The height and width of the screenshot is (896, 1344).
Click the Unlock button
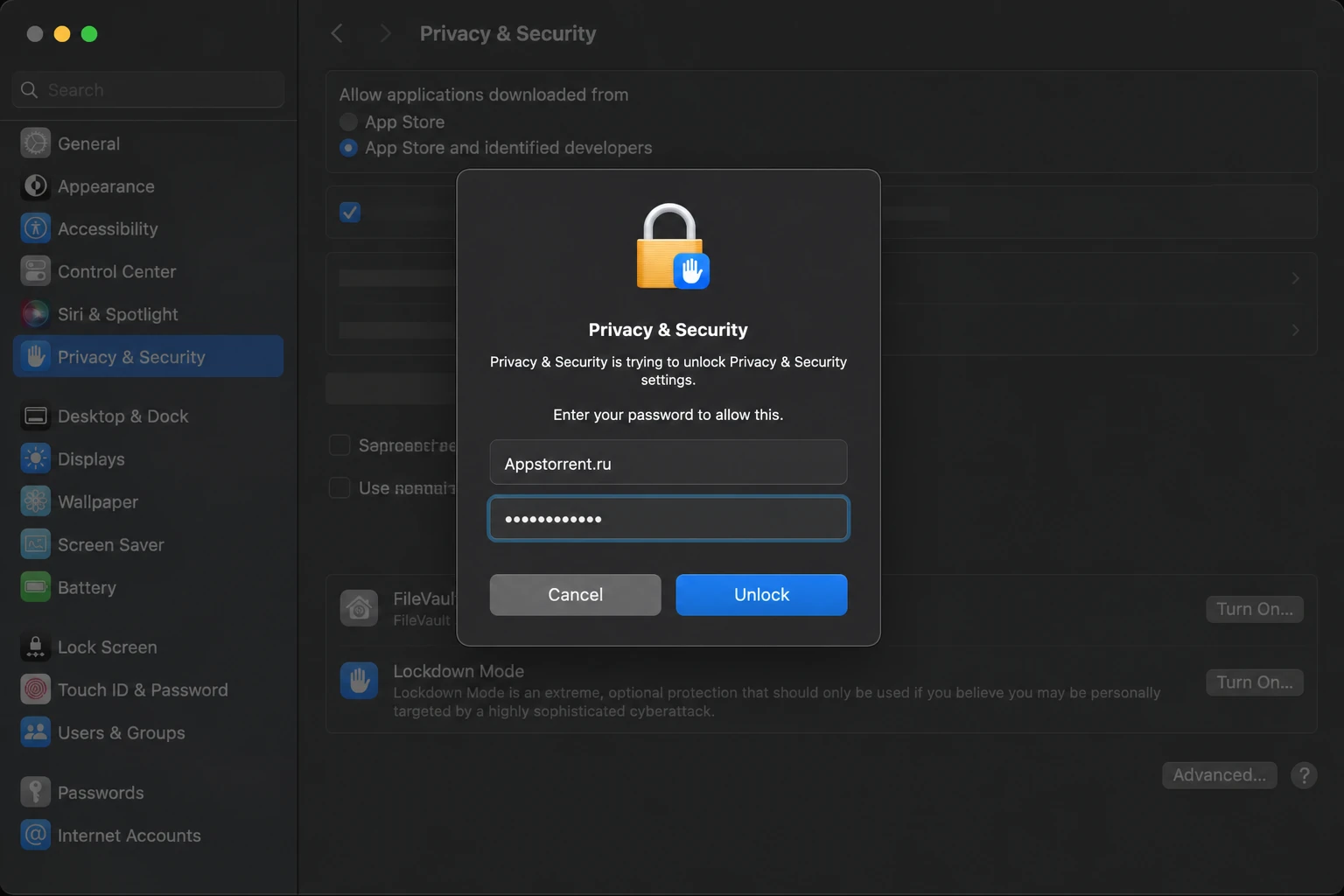(x=761, y=595)
